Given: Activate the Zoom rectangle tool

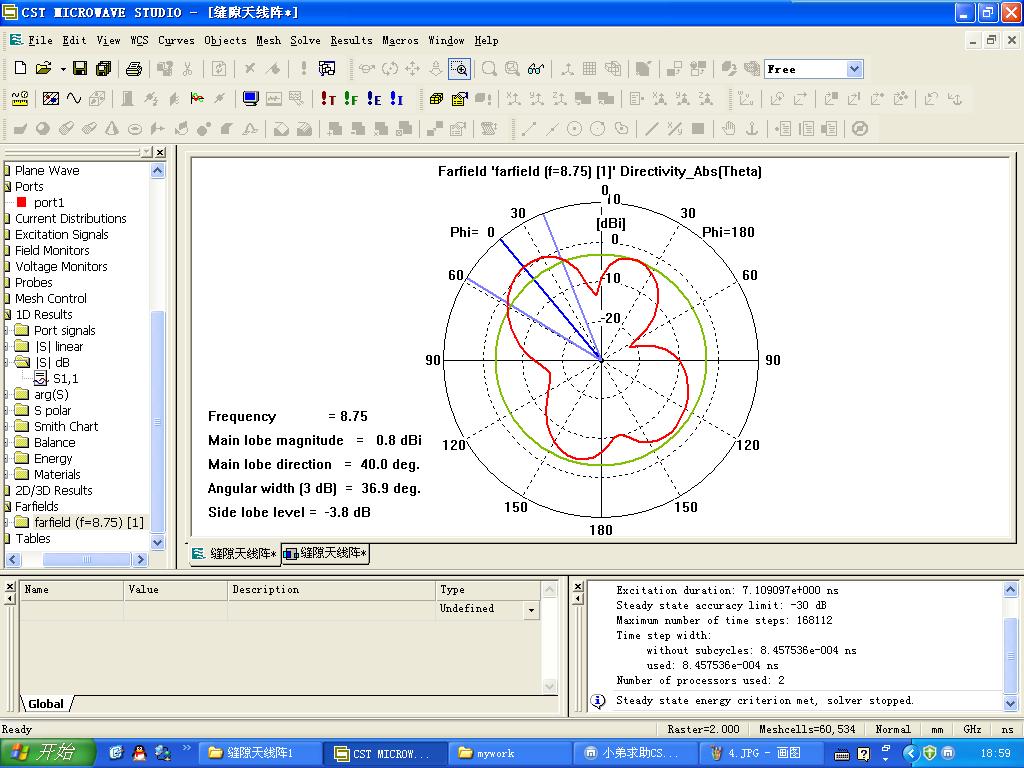Looking at the screenshot, I should [x=459, y=69].
